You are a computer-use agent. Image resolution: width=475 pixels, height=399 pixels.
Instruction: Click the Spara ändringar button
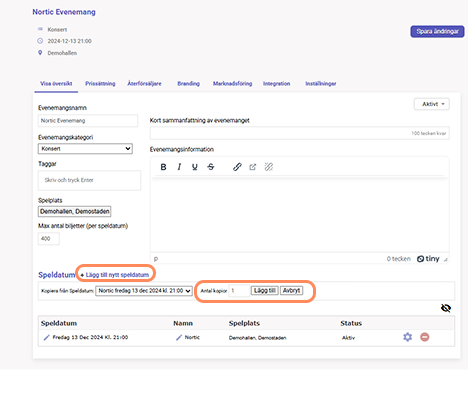(x=437, y=31)
